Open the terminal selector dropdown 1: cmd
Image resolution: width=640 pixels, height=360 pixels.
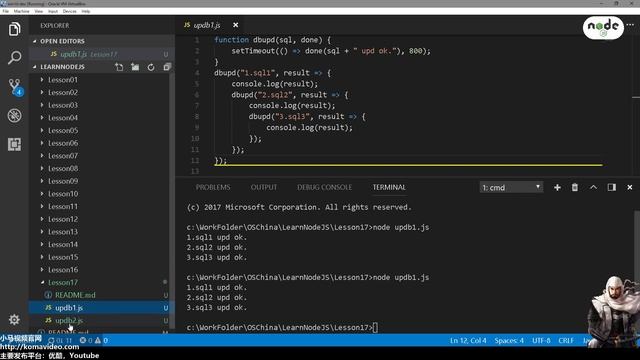tap(511, 187)
